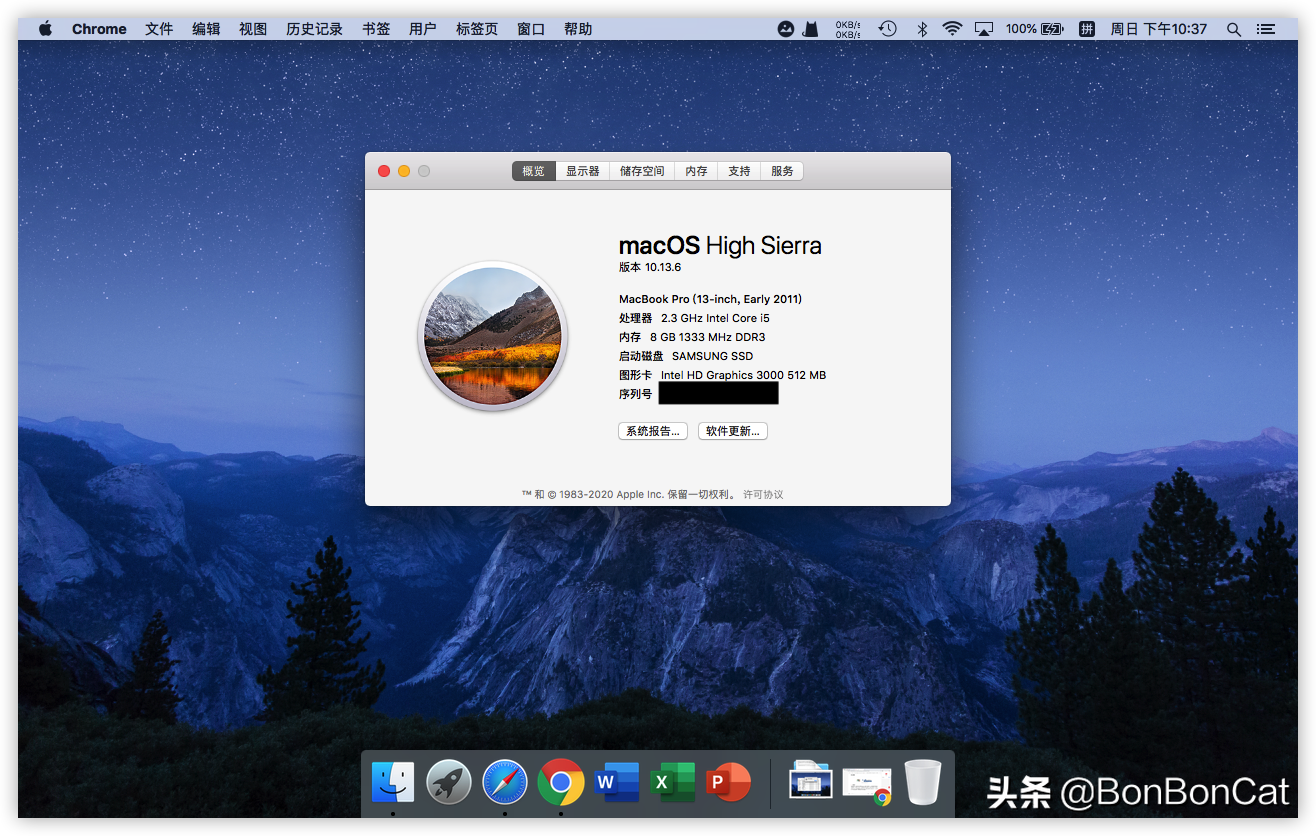
Task: Click the round face menu bar icon
Action: [786, 29]
